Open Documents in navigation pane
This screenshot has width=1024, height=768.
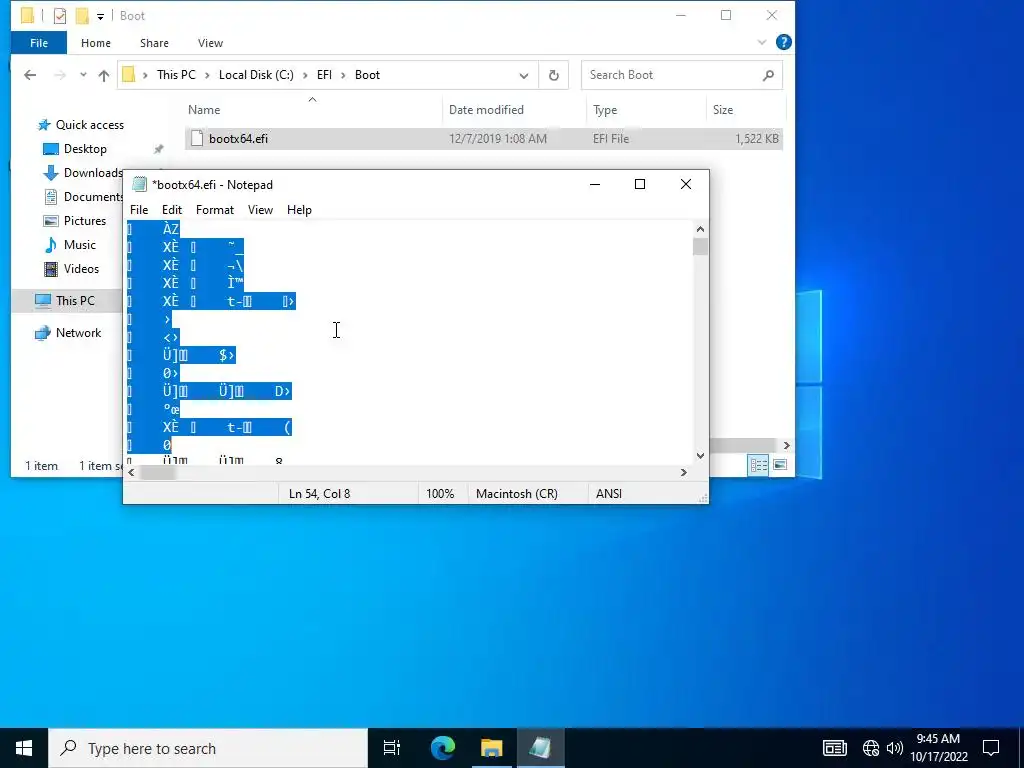(82, 197)
